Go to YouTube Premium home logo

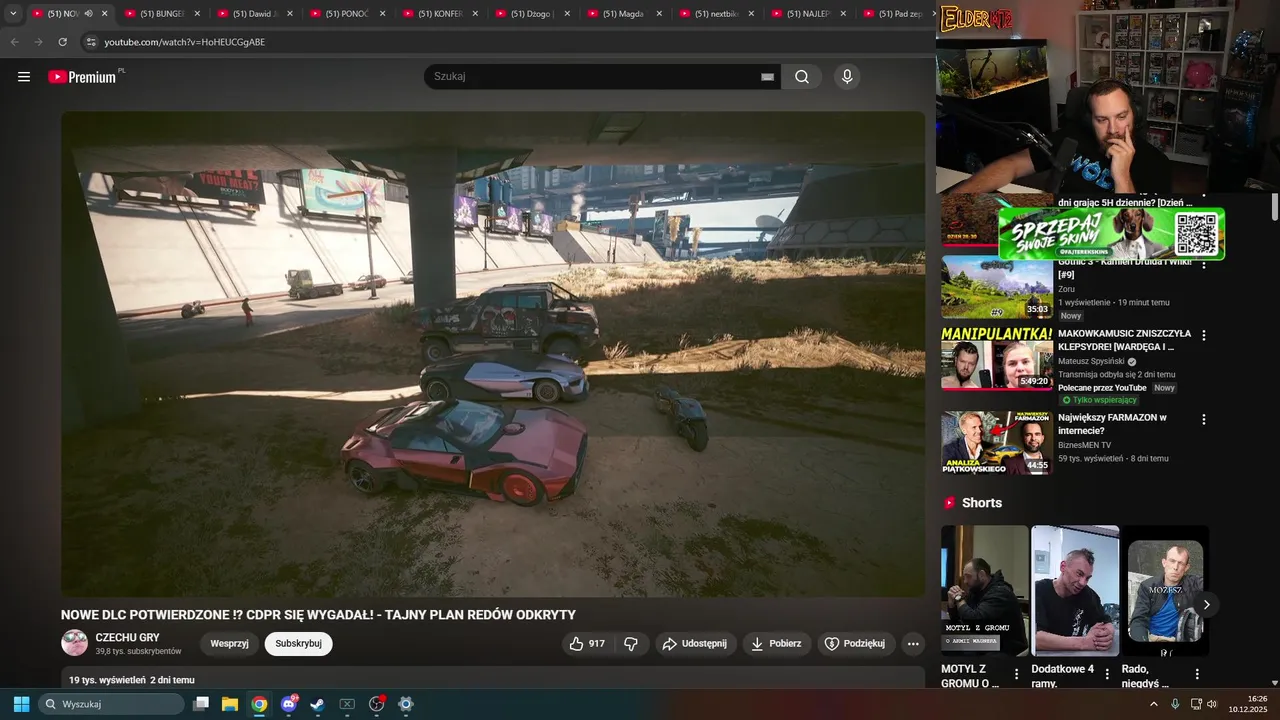84,77
